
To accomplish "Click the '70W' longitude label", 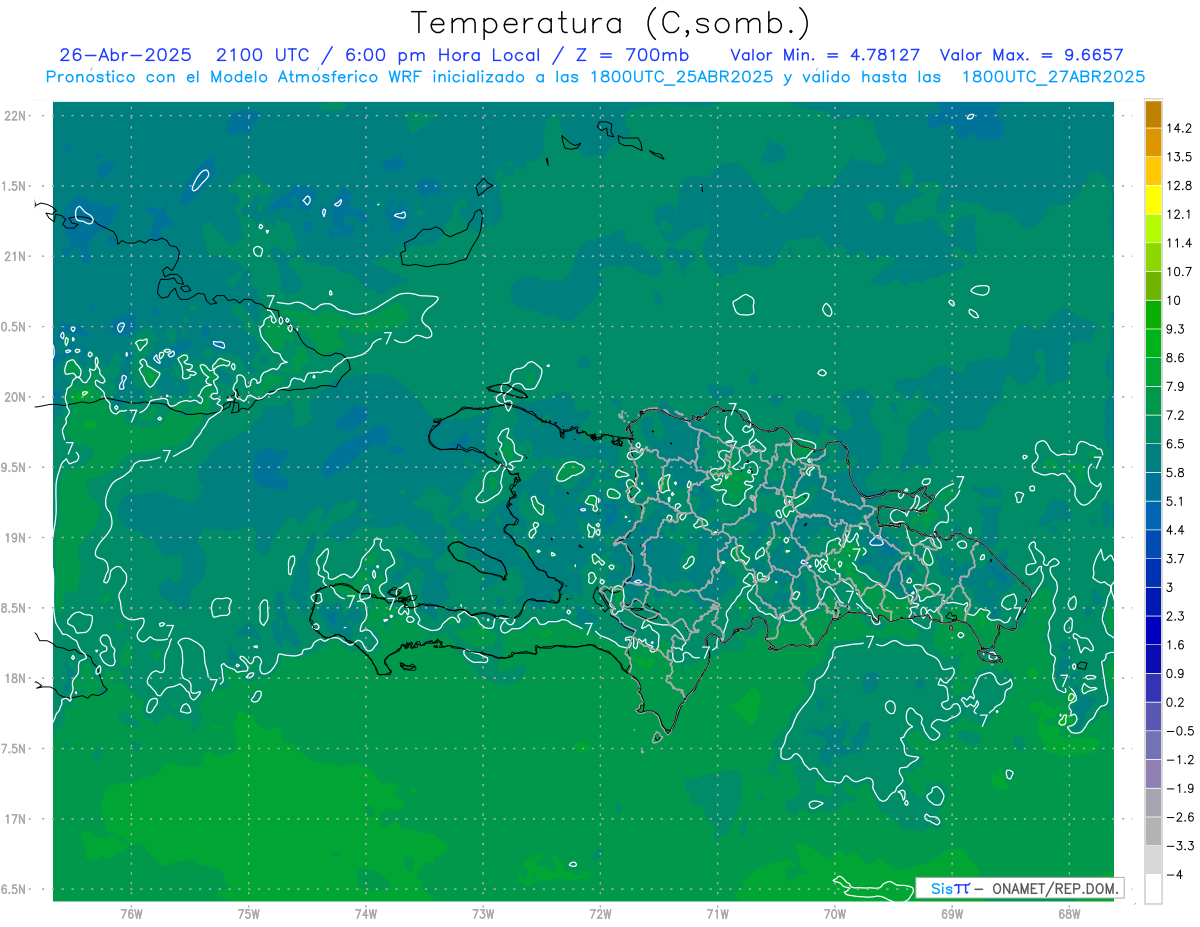I will (835, 912).
